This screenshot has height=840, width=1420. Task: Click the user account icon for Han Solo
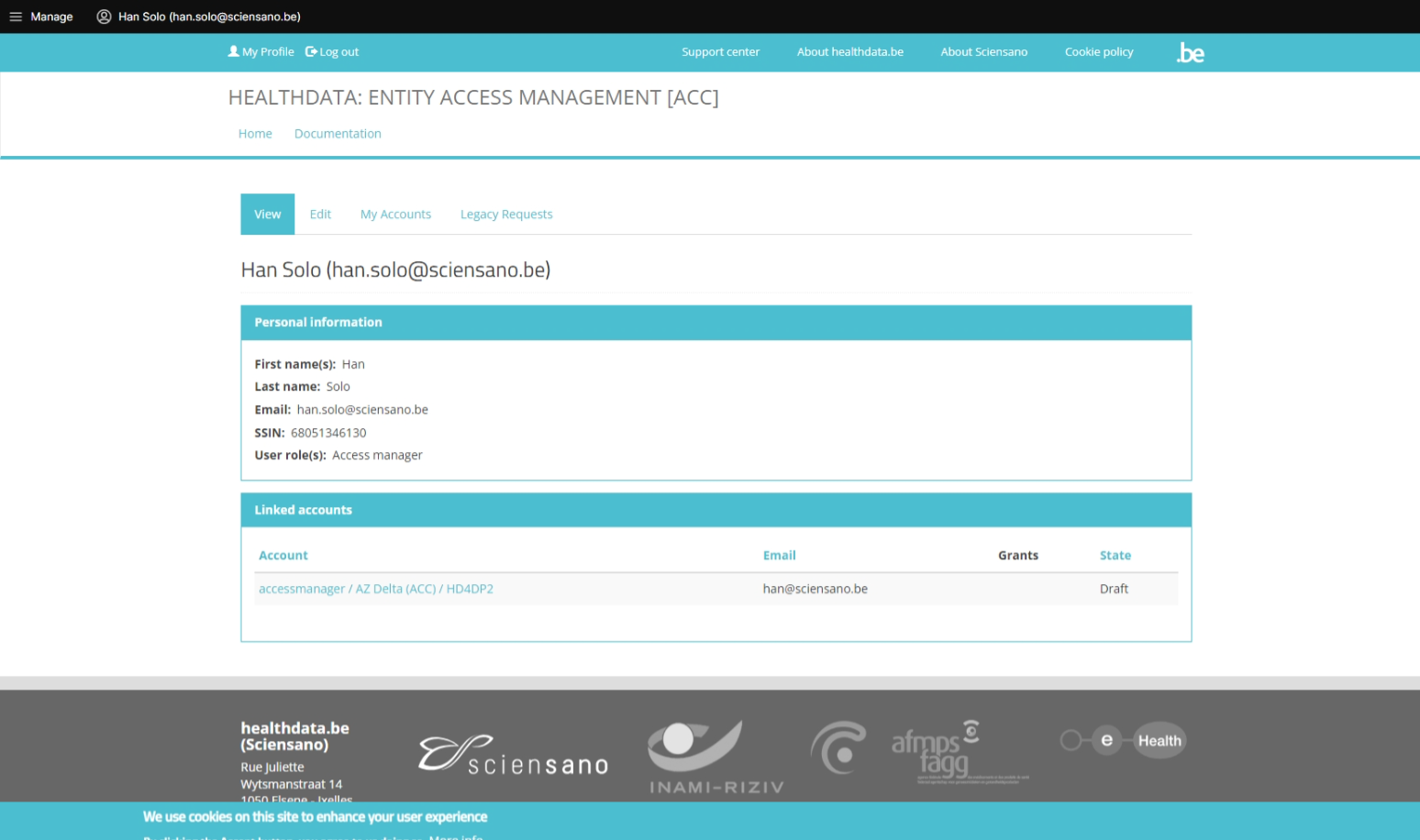104,17
